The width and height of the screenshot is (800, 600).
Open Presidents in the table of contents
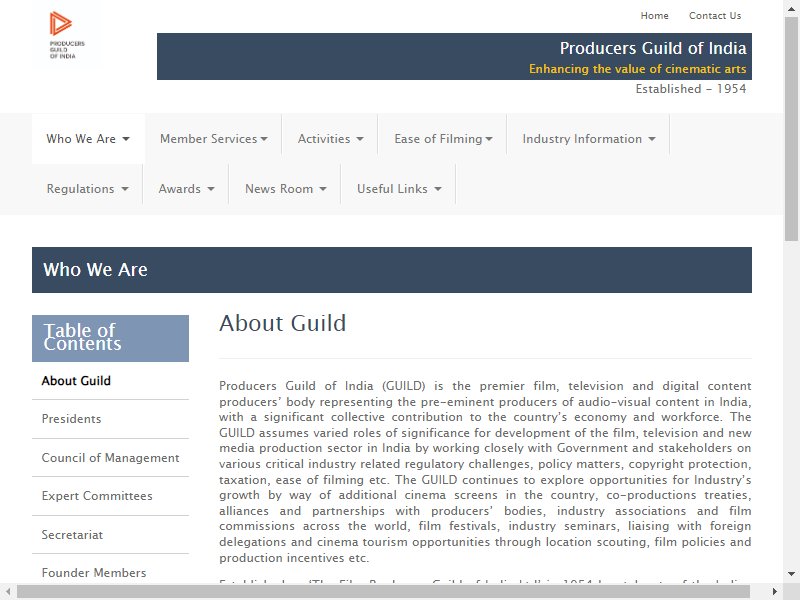point(71,419)
